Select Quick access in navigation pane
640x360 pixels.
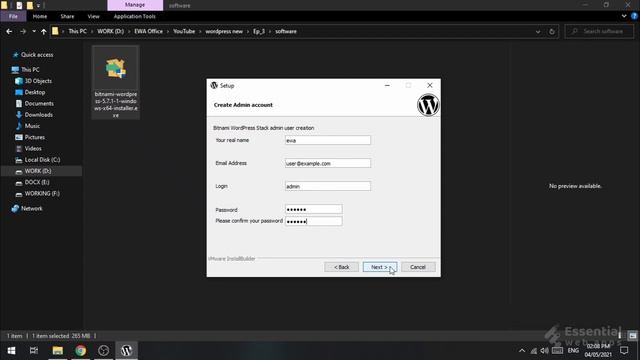pyautogui.click(x=37, y=55)
